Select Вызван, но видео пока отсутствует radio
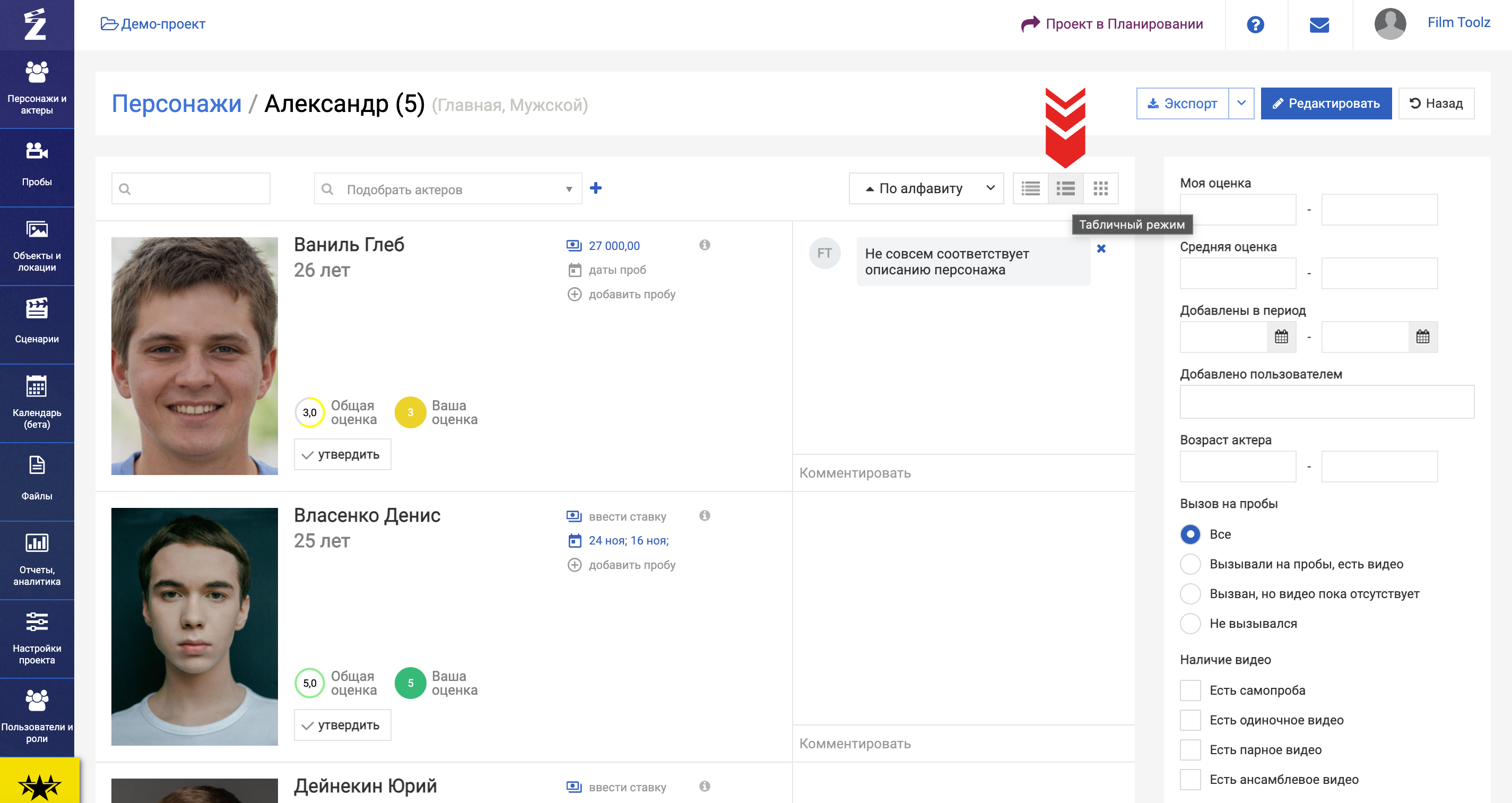Image resolution: width=1512 pixels, height=803 pixels. (x=1190, y=593)
